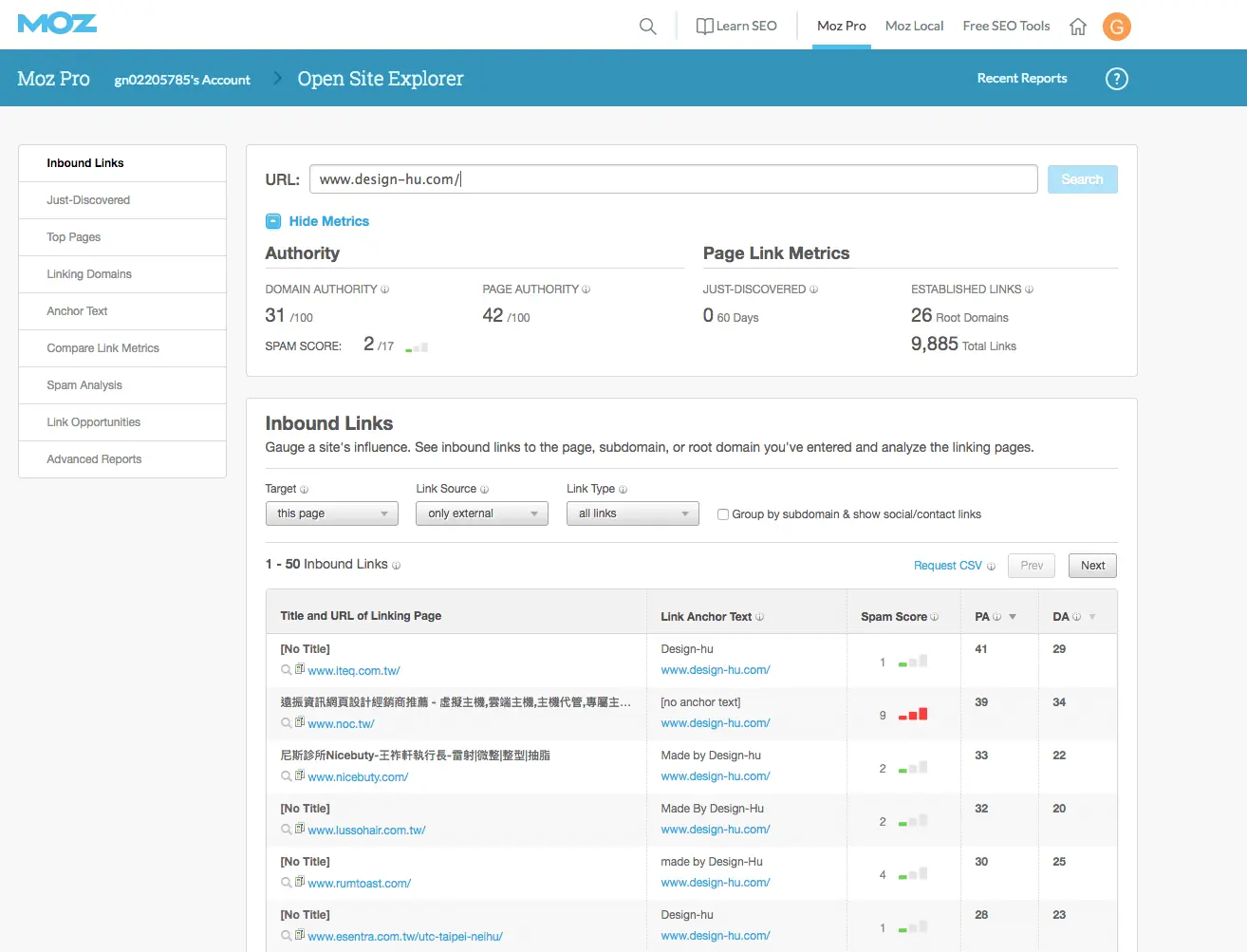Click Moz Pro title in blue header
1247x952 pixels.
pos(53,79)
